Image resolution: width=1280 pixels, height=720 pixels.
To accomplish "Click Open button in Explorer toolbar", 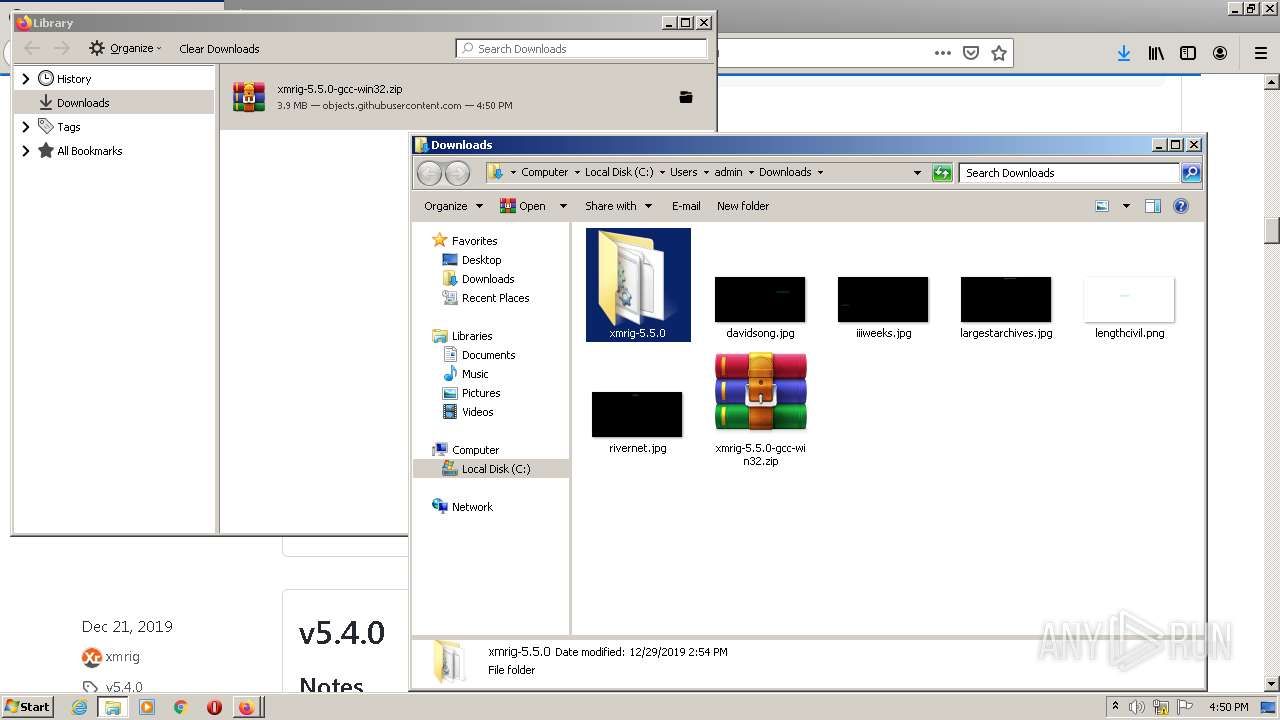I will 523,206.
